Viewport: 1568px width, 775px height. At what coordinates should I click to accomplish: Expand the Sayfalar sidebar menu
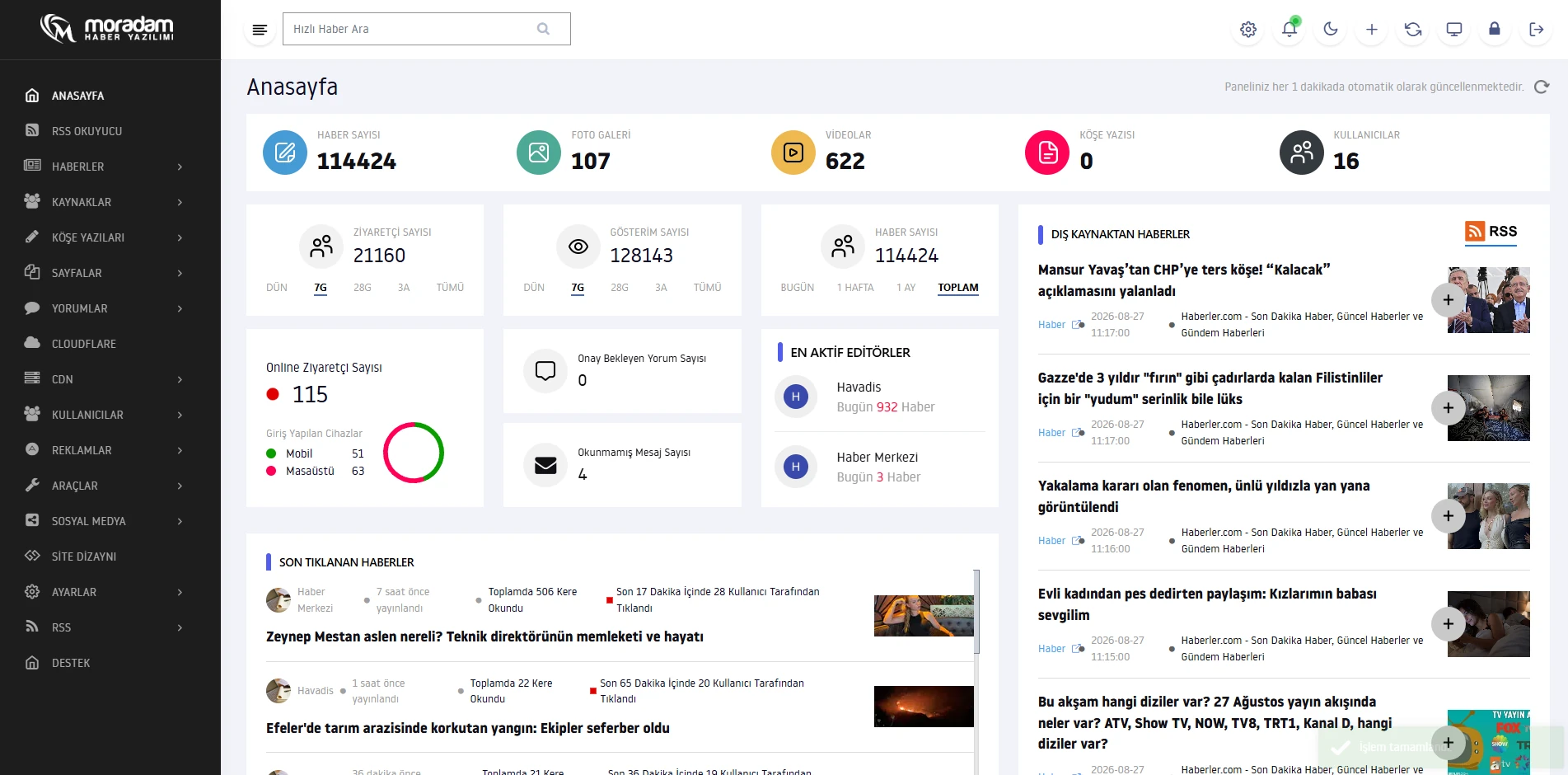(x=110, y=273)
